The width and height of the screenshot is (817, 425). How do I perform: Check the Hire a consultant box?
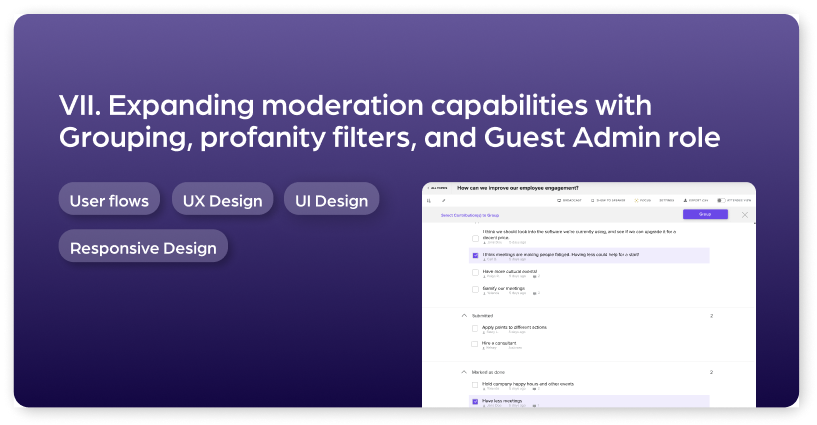coord(475,344)
